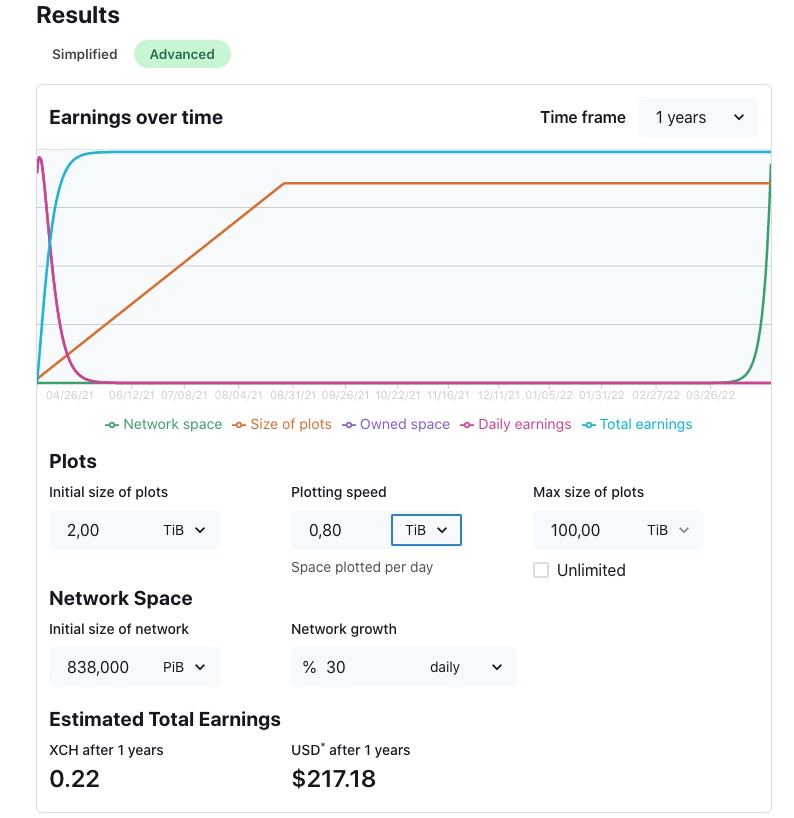Viewport: 794px width, 818px height.
Task: Open Plotting speed TiB unit dropdown
Action: (x=426, y=530)
